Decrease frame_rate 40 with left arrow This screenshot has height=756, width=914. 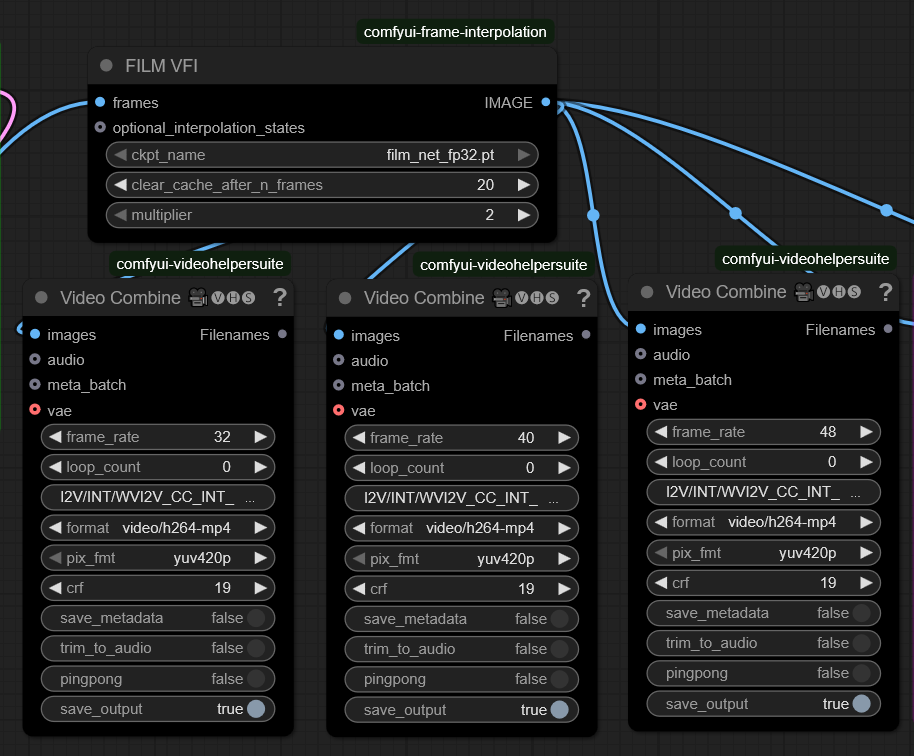point(359,437)
